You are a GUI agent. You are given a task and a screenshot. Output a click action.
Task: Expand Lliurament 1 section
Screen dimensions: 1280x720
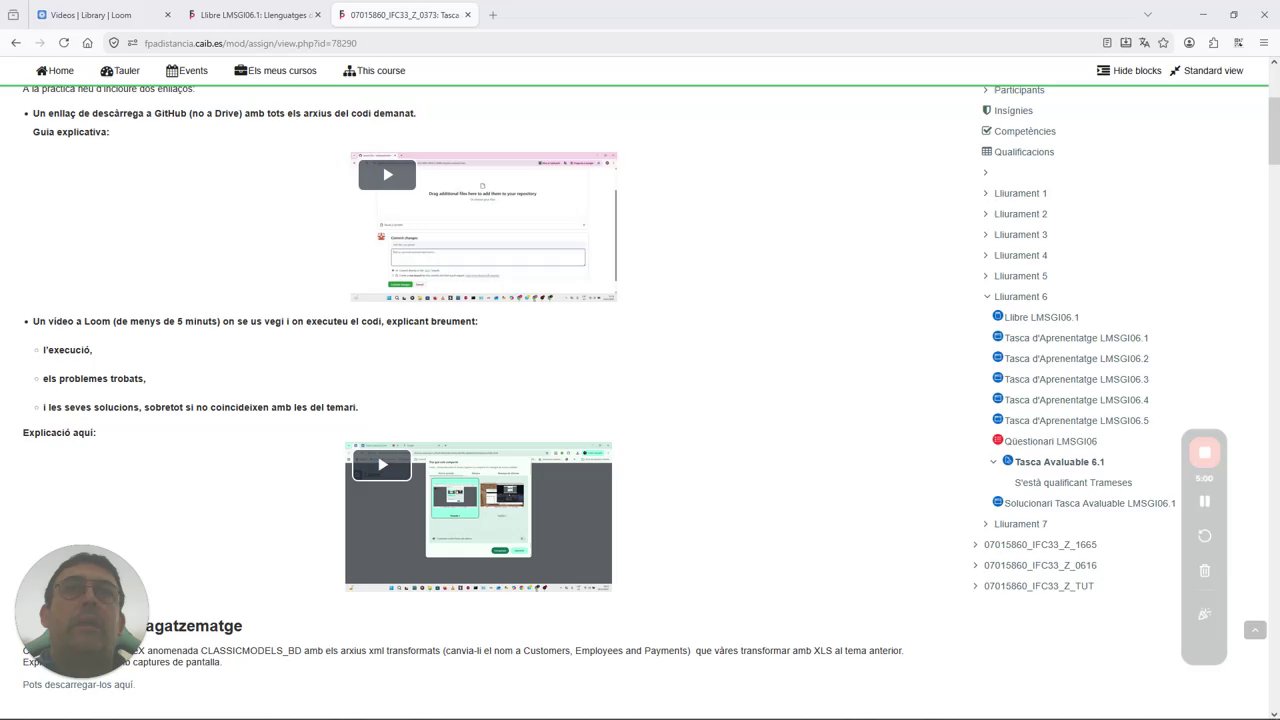point(986,193)
